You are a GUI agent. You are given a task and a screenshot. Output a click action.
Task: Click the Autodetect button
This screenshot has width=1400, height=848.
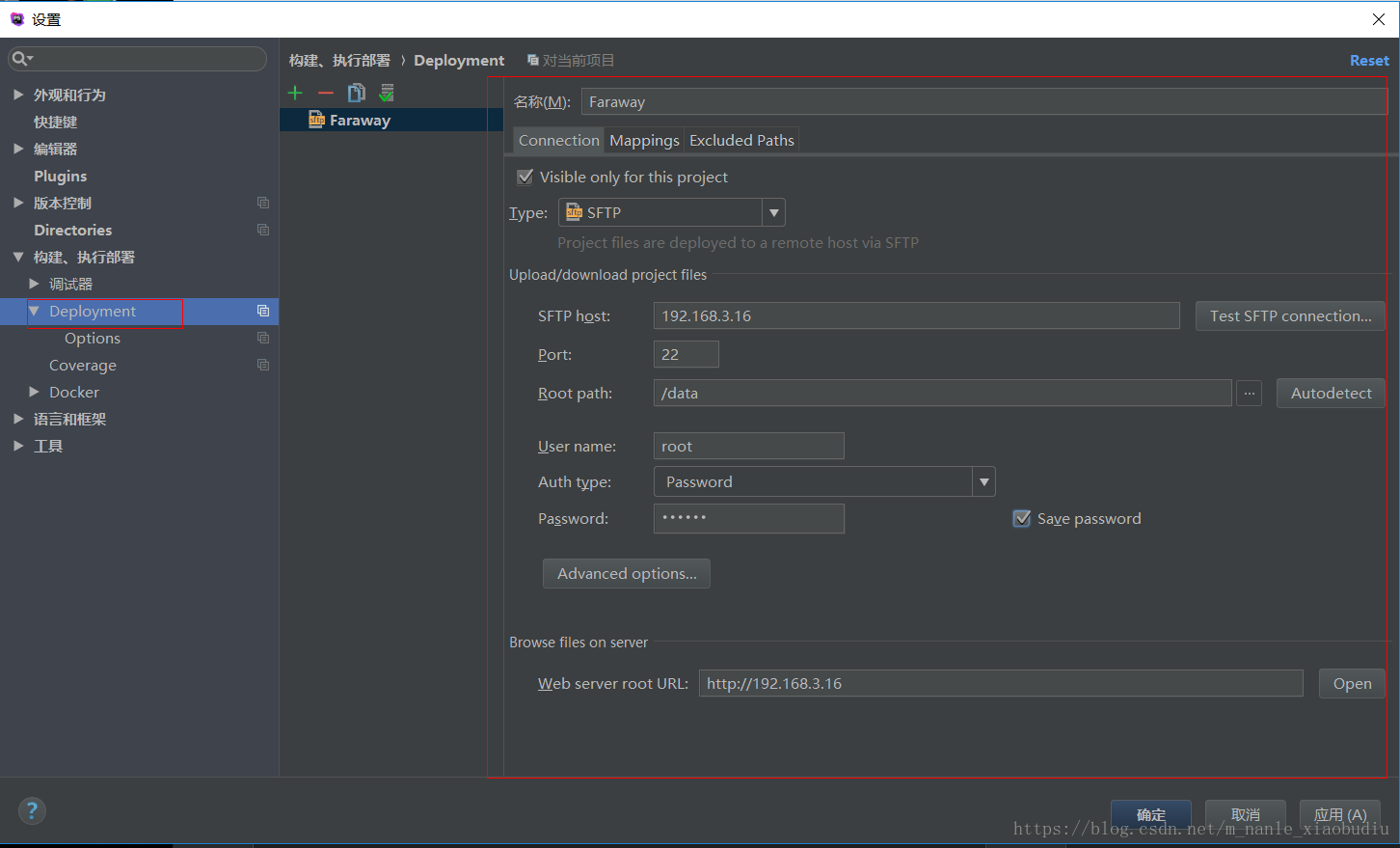tap(1331, 393)
